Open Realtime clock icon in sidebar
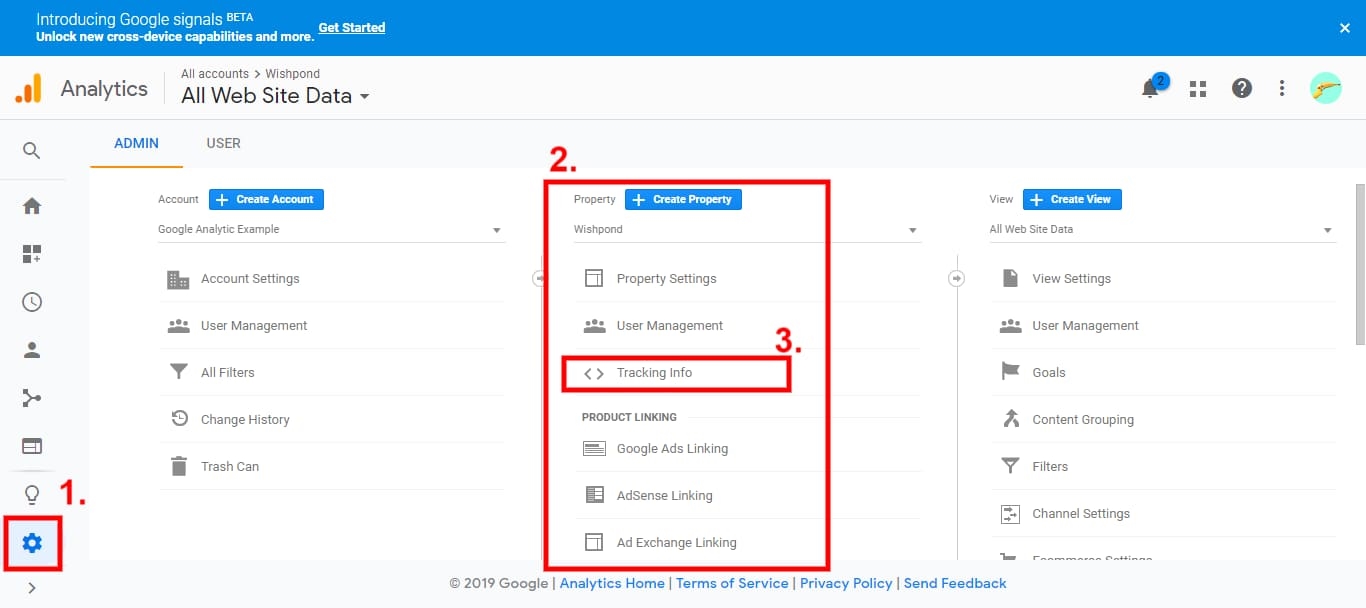This screenshot has width=1366, height=608. [32, 302]
